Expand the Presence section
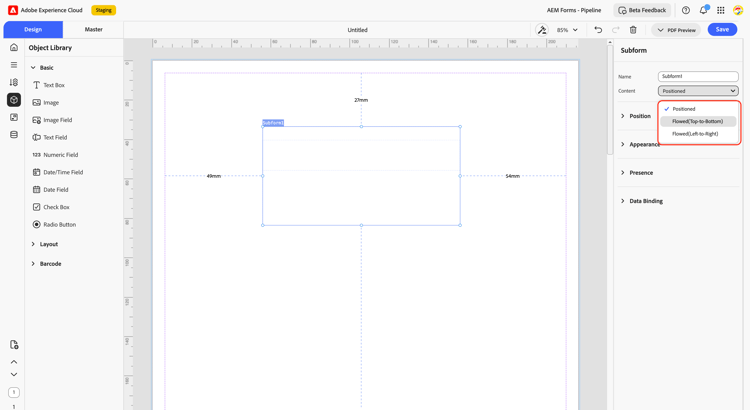The image size is (750, 410). [x=637, y=173]
